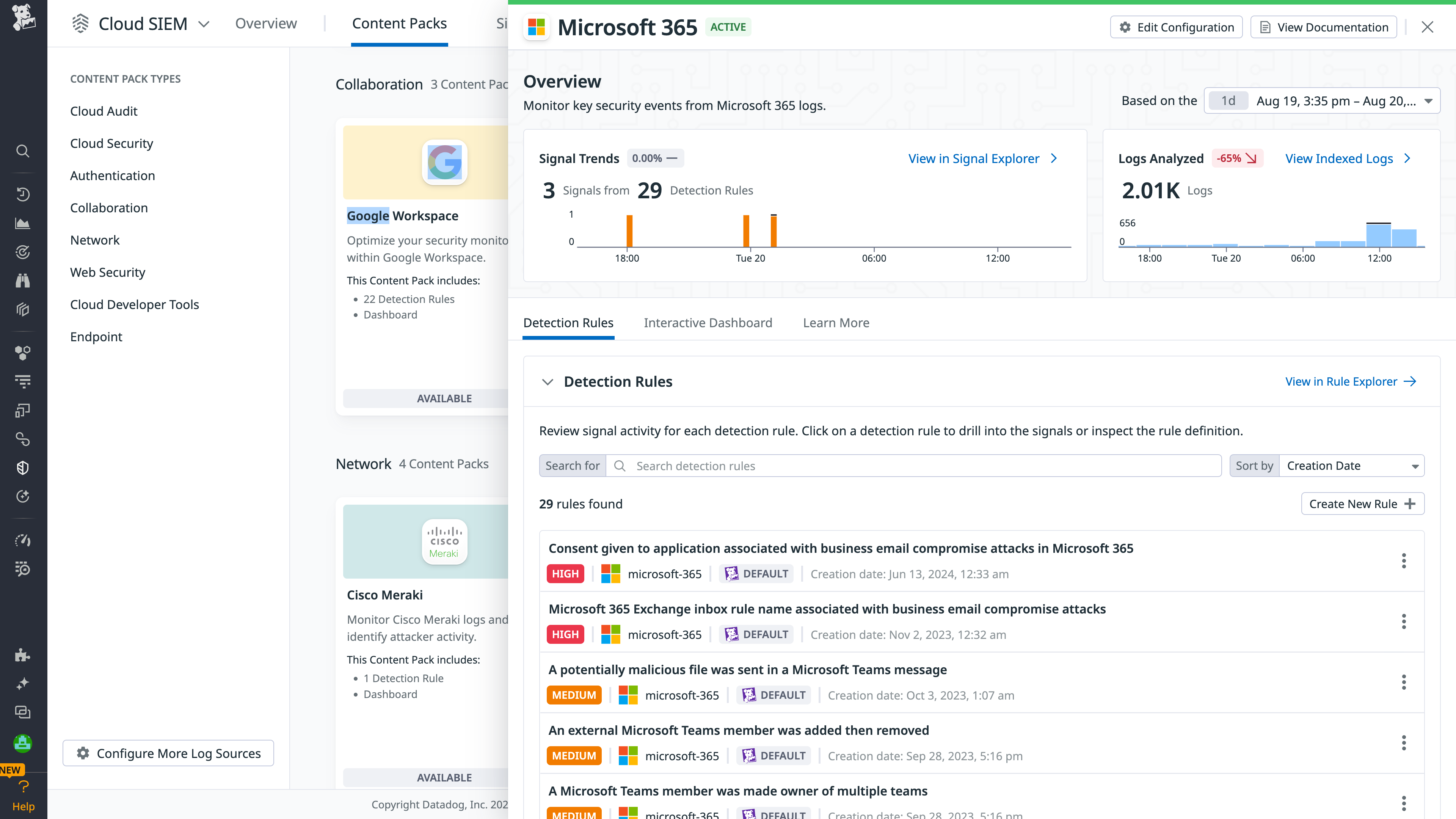
Task: Open the Cloud SIEM dropdown chevron
Action: 204,24
